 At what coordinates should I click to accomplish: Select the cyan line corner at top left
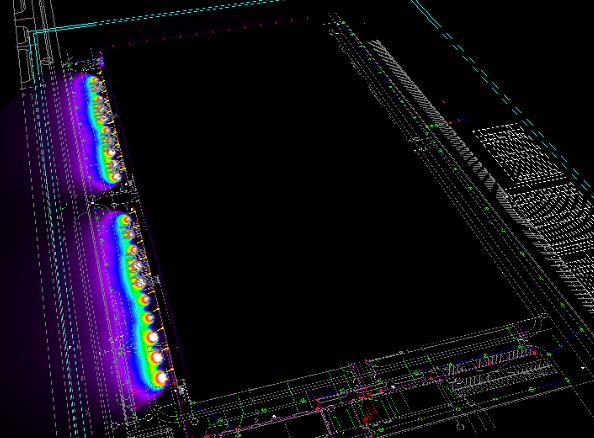click(x=33, y=33)
